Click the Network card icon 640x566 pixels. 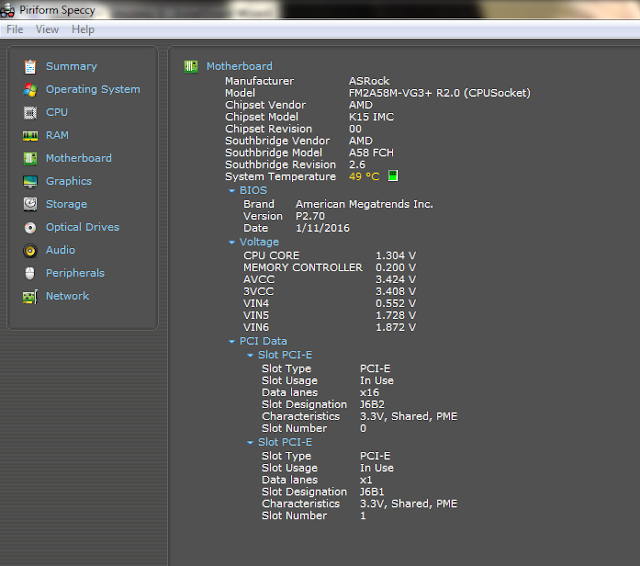tap(30, 297)
